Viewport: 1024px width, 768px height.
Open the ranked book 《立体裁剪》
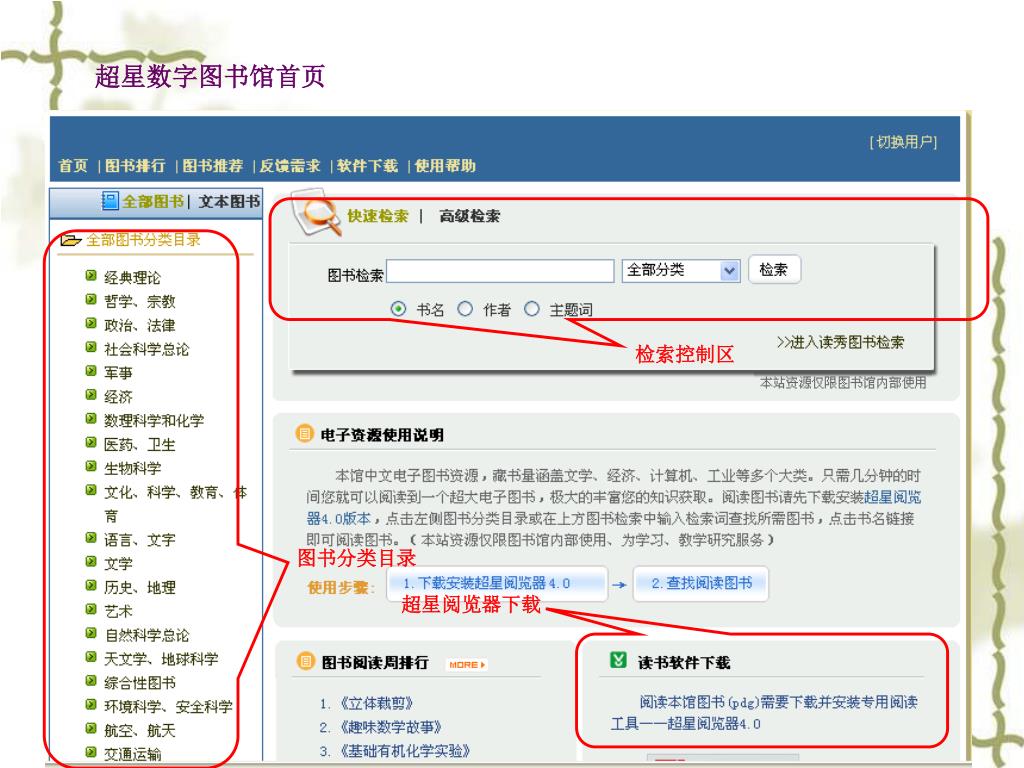point(376,703)
